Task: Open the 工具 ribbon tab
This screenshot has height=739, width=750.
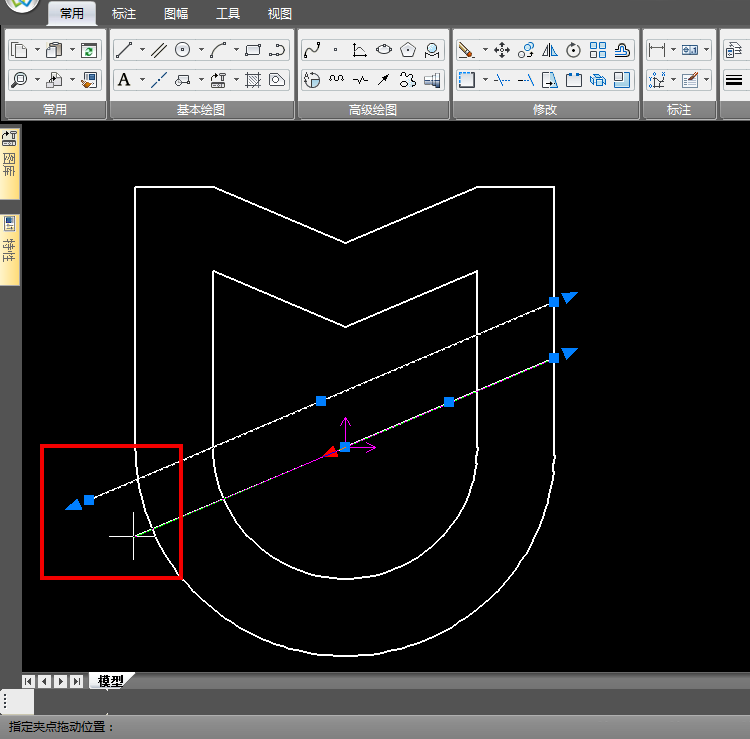Action: (x=228, y=14)
